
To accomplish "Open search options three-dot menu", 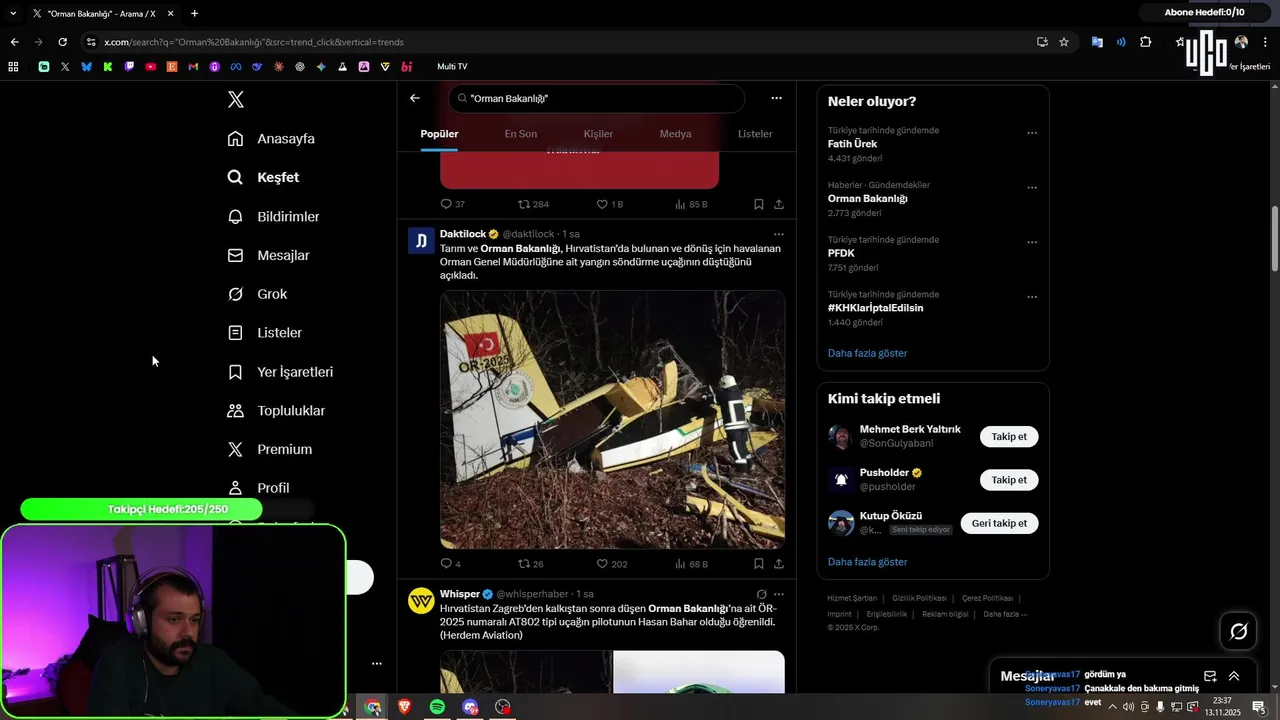I will (776, 98).
